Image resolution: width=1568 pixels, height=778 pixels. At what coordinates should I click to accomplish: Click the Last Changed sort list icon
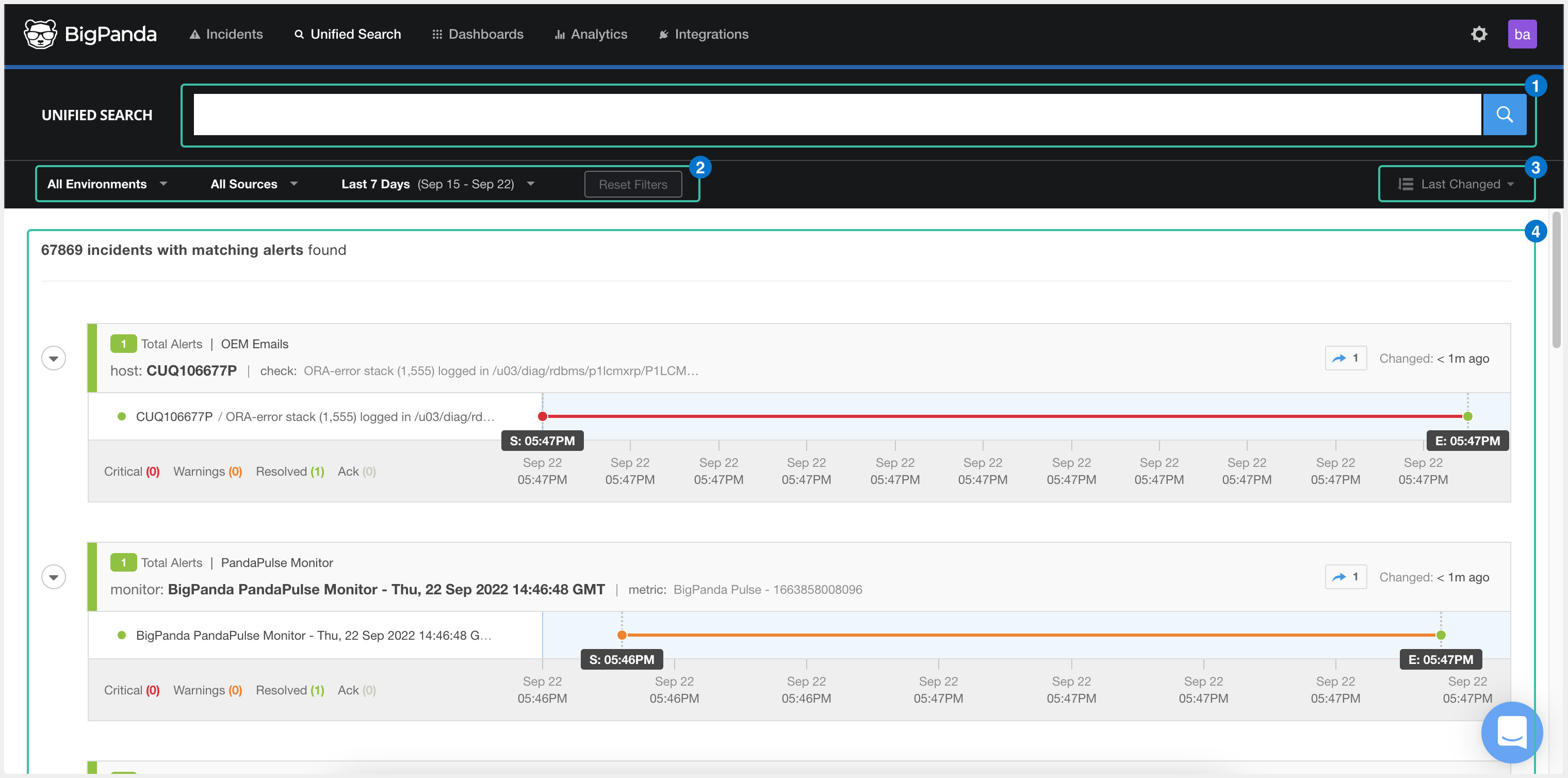tap(1406, 184)
